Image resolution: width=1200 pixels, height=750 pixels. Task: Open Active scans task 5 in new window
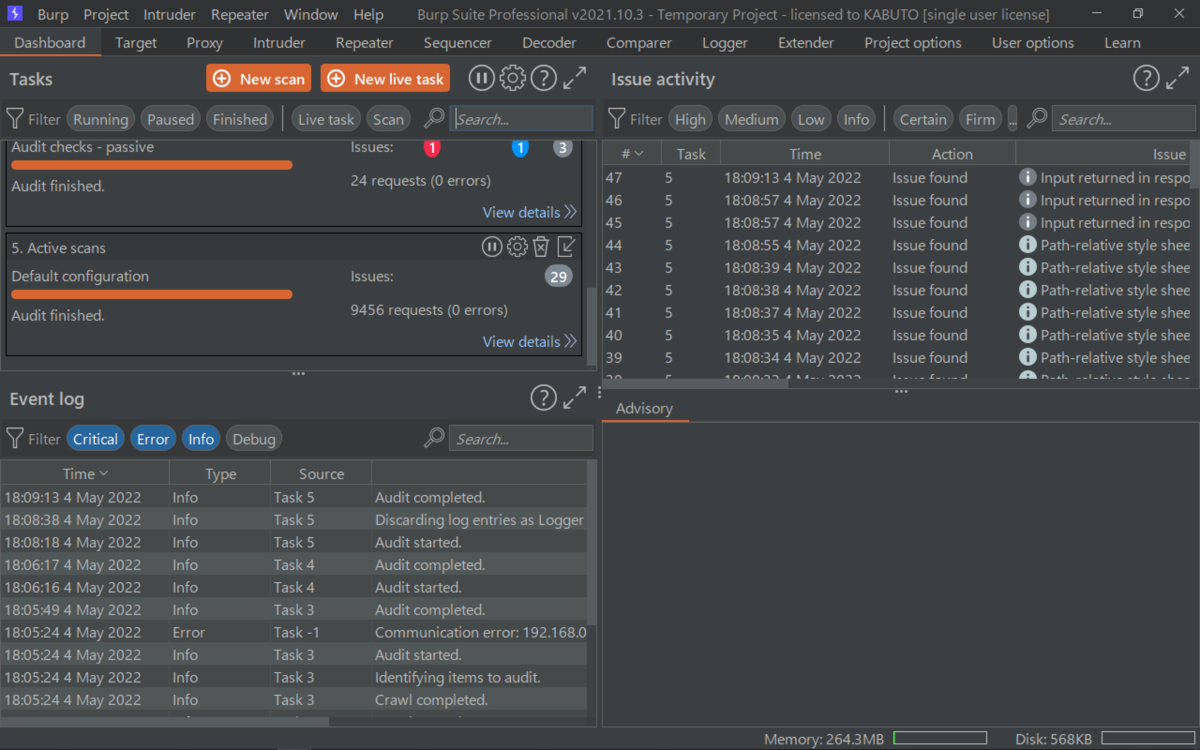click(x=566, y=247)
